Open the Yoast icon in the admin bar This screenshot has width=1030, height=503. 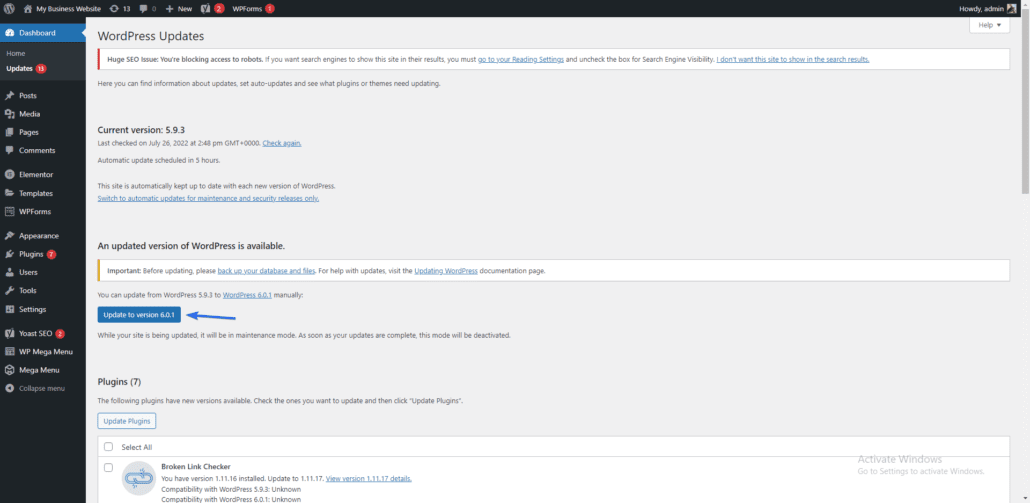pos(205,9)
